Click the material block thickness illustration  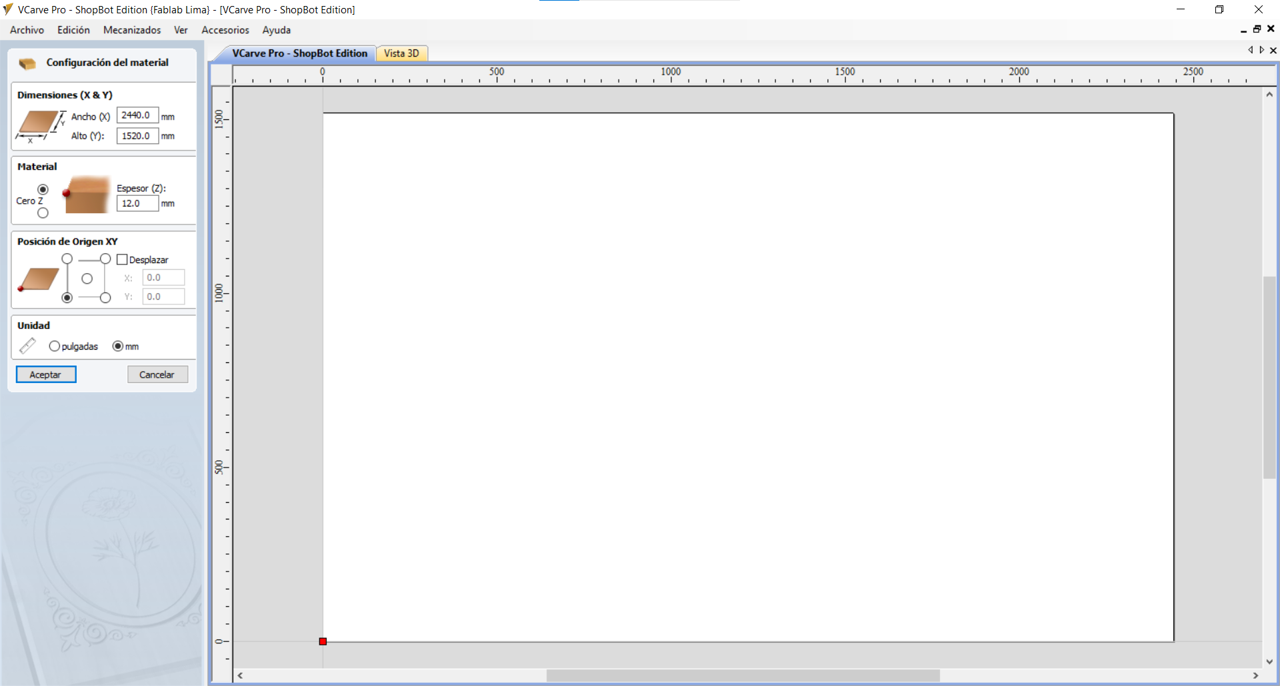86,195
